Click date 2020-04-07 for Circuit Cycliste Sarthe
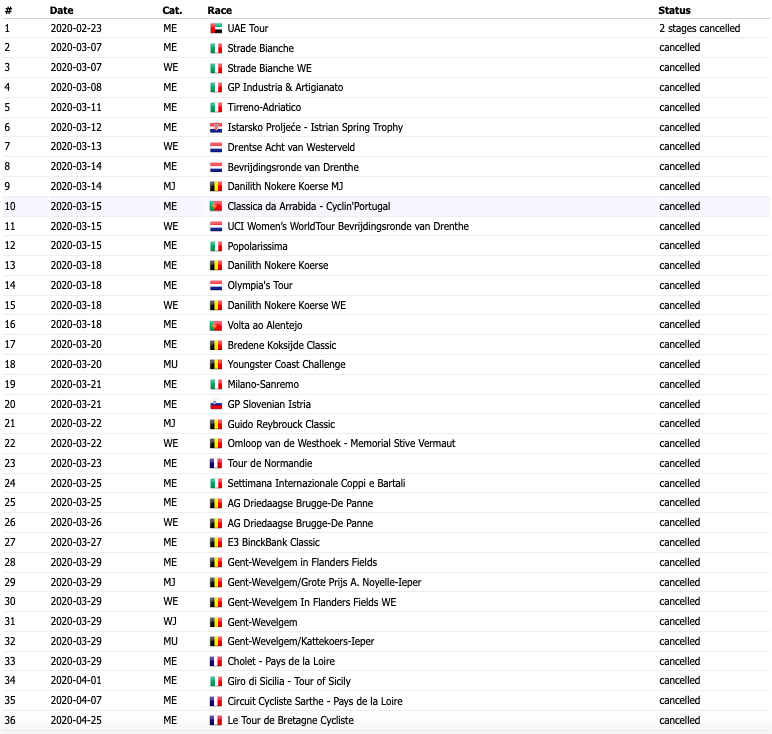This screenshot has width=772, height=734. click(x=76, y=701)
